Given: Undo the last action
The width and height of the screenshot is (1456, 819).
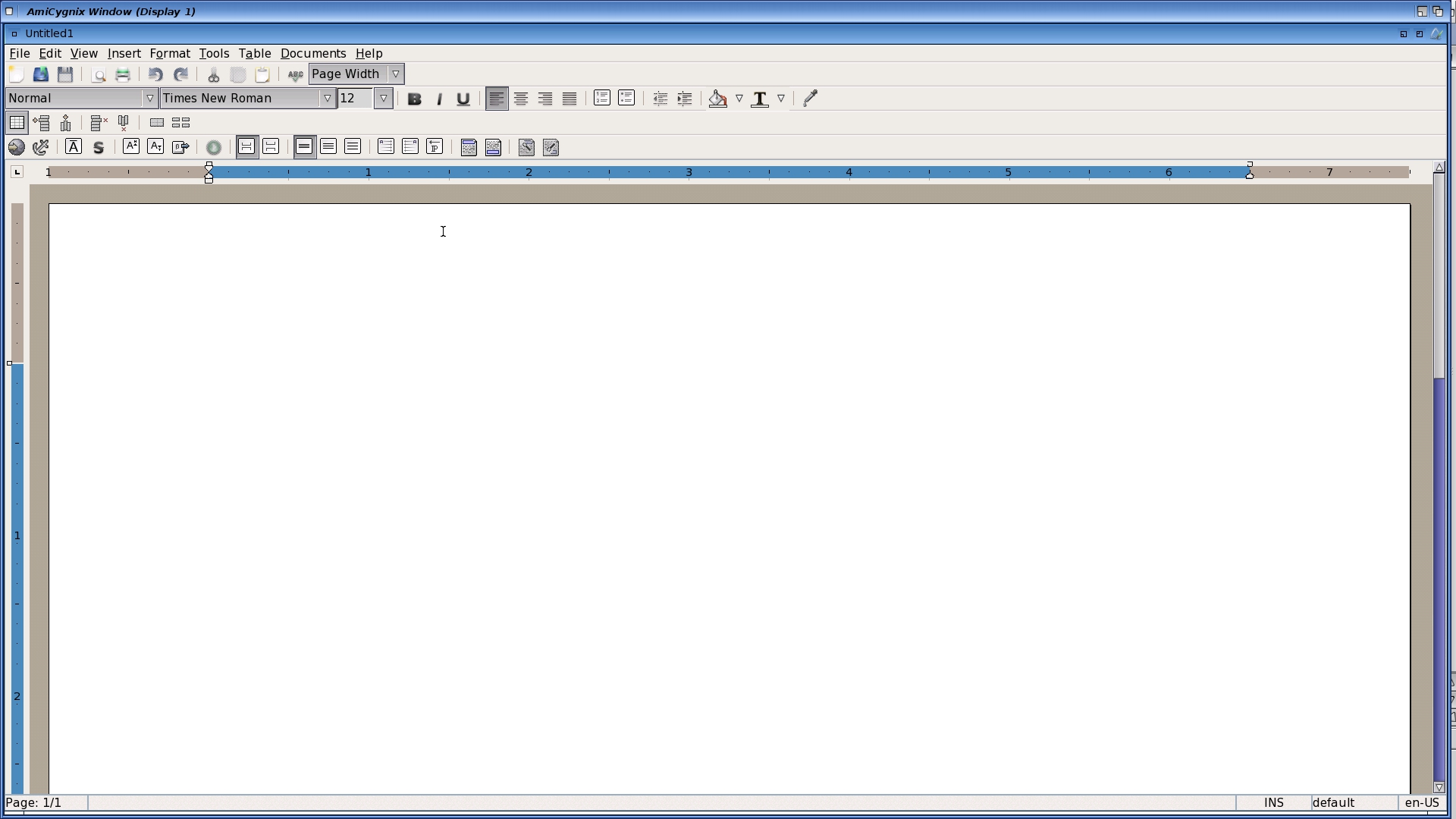Looking at the screenshot, I should click(155, 74).
